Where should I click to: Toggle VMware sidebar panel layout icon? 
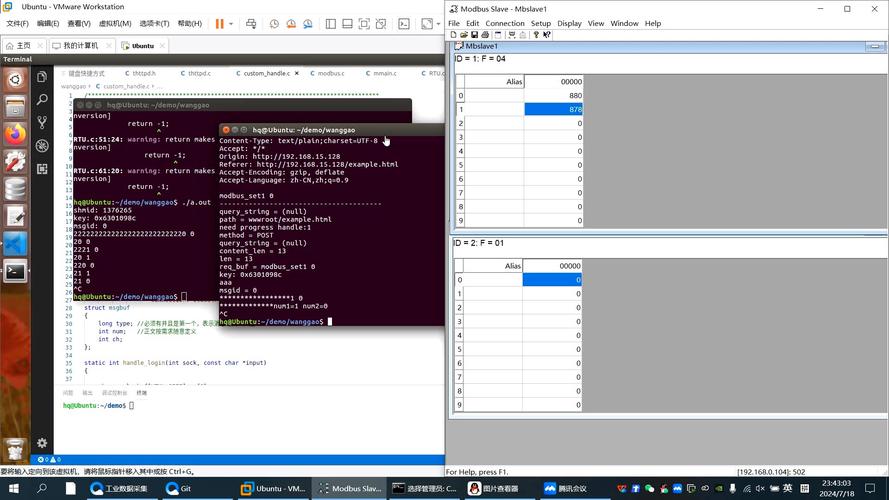(x=331, y=24)
